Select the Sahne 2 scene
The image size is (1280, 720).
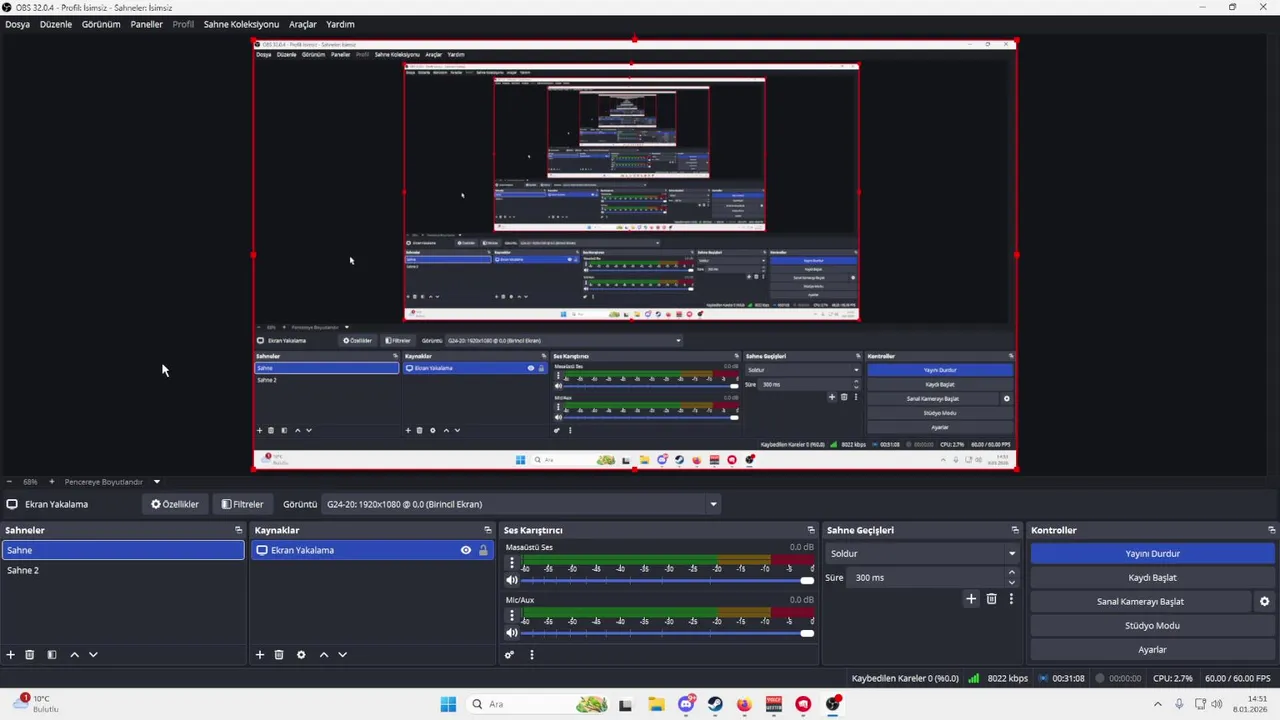point(123,570)
